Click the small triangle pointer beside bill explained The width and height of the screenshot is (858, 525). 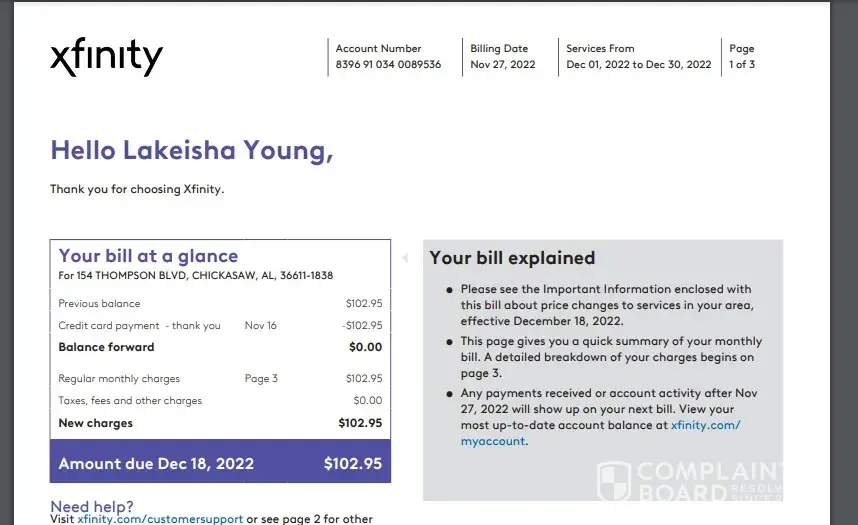coord(405,258)
